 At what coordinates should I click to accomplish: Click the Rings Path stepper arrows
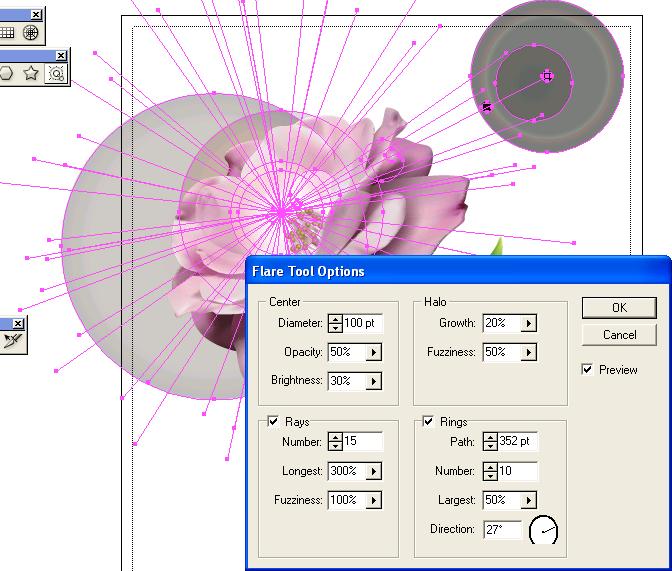(490, 442)
